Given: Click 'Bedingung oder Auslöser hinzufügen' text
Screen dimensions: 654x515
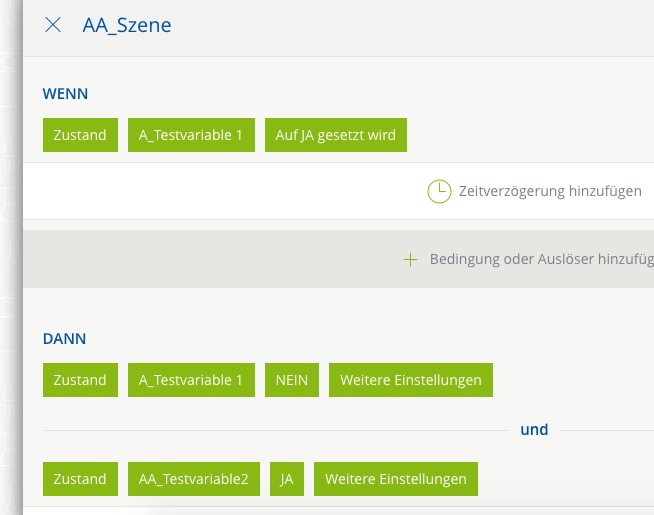Looking at the screenshot, I should [541, 259].
